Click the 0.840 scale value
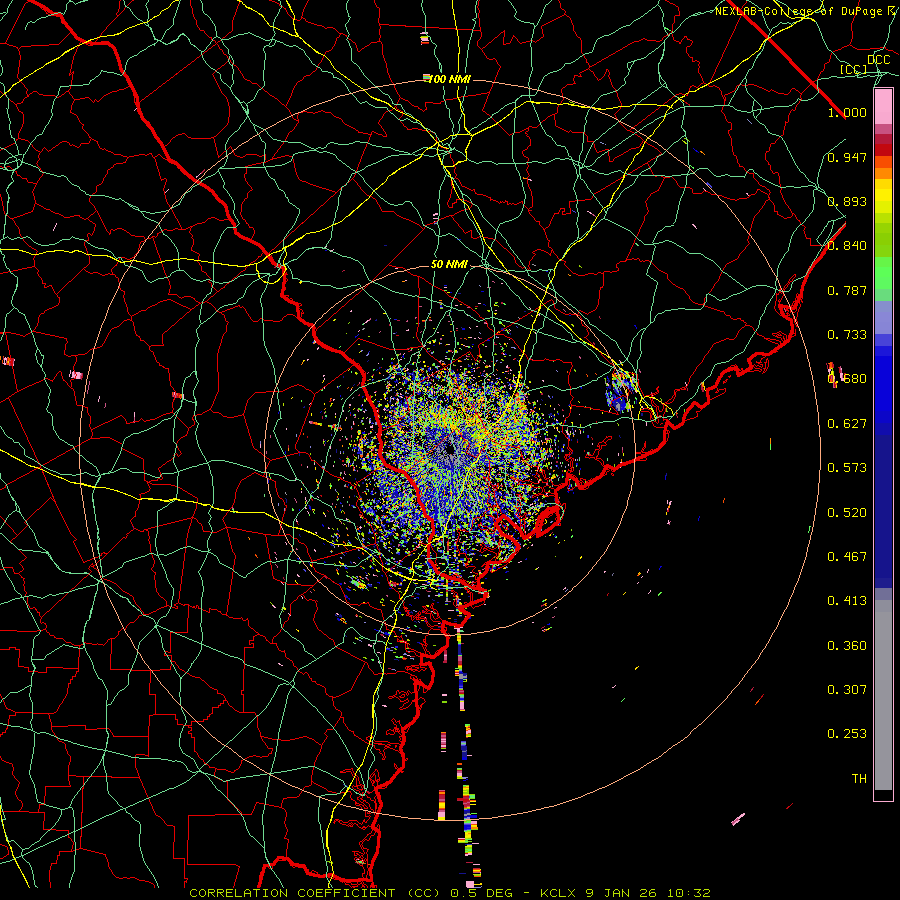Viewport: 900px width, 900px height. pyautogui.click(x=847, y=246)
